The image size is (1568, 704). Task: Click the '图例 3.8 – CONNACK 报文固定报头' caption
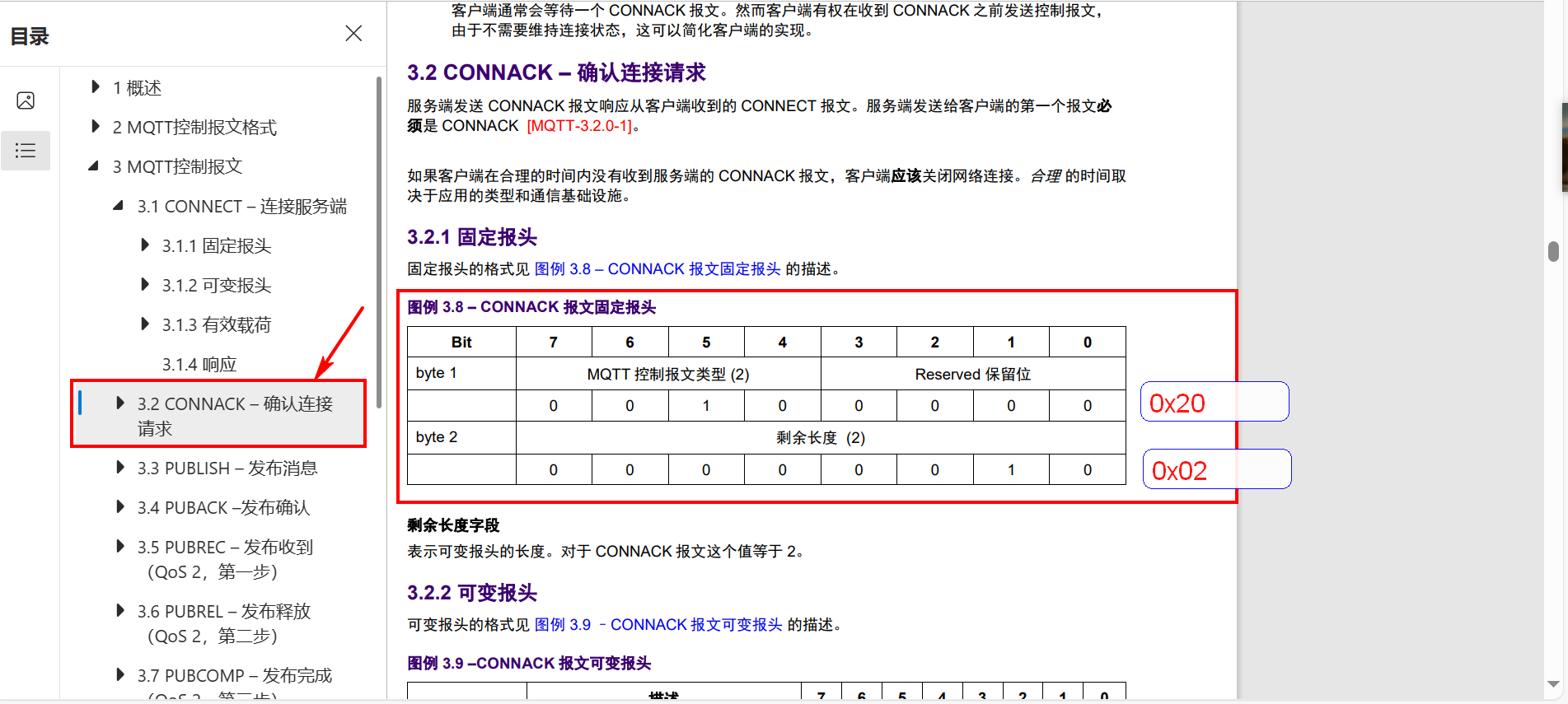pos(531,307)
